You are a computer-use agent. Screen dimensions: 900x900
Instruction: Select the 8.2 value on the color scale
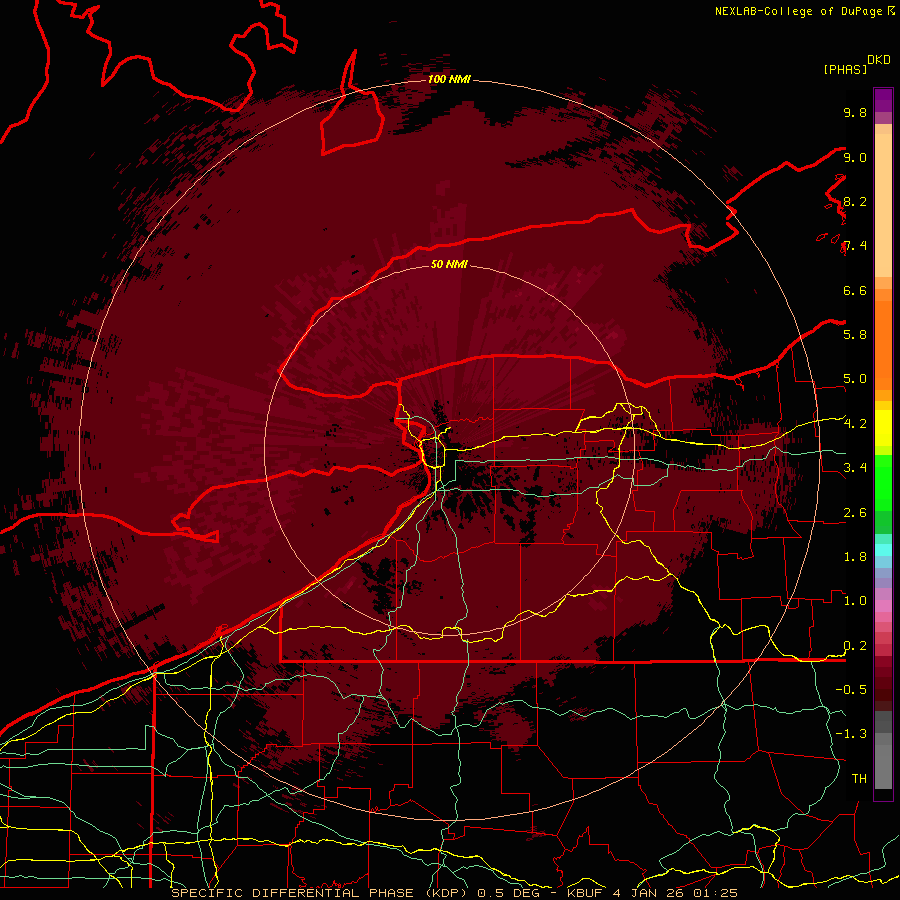(x=855, y=201)
